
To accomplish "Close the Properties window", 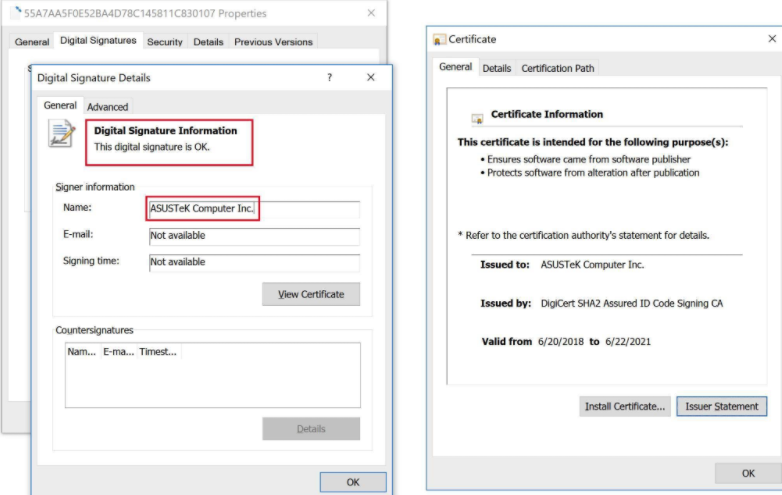I will pyautogui.click(x=371, y=13).
